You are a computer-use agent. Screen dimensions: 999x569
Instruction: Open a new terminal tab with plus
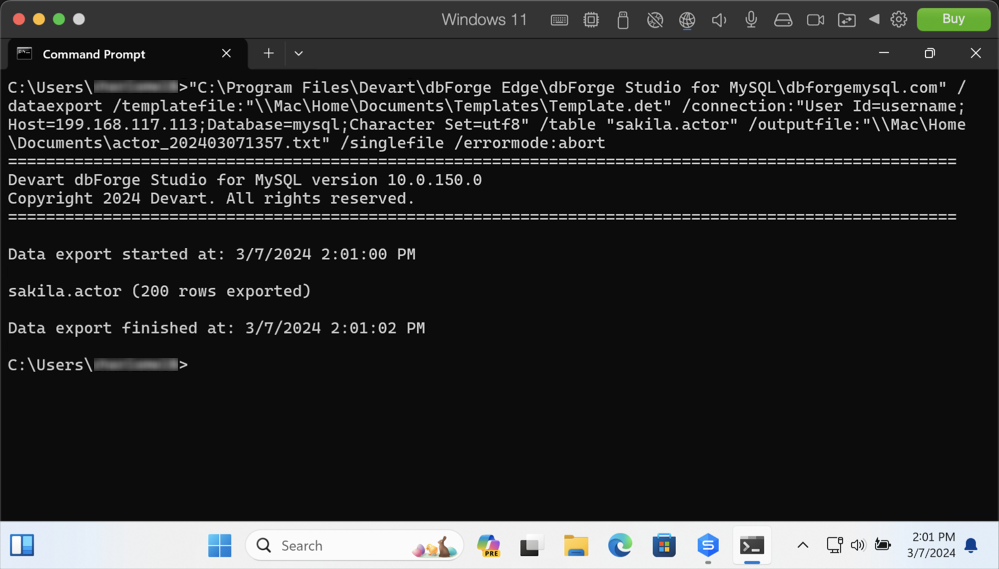click(268, 54)
